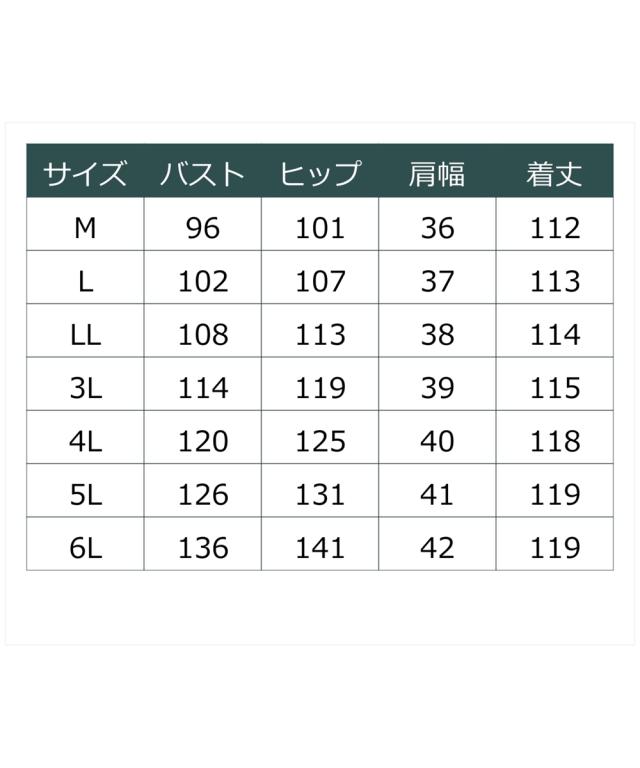Select the M size row label
This screenshot has height=768, width=640.
pyautogui.click(x=85, y=228)
